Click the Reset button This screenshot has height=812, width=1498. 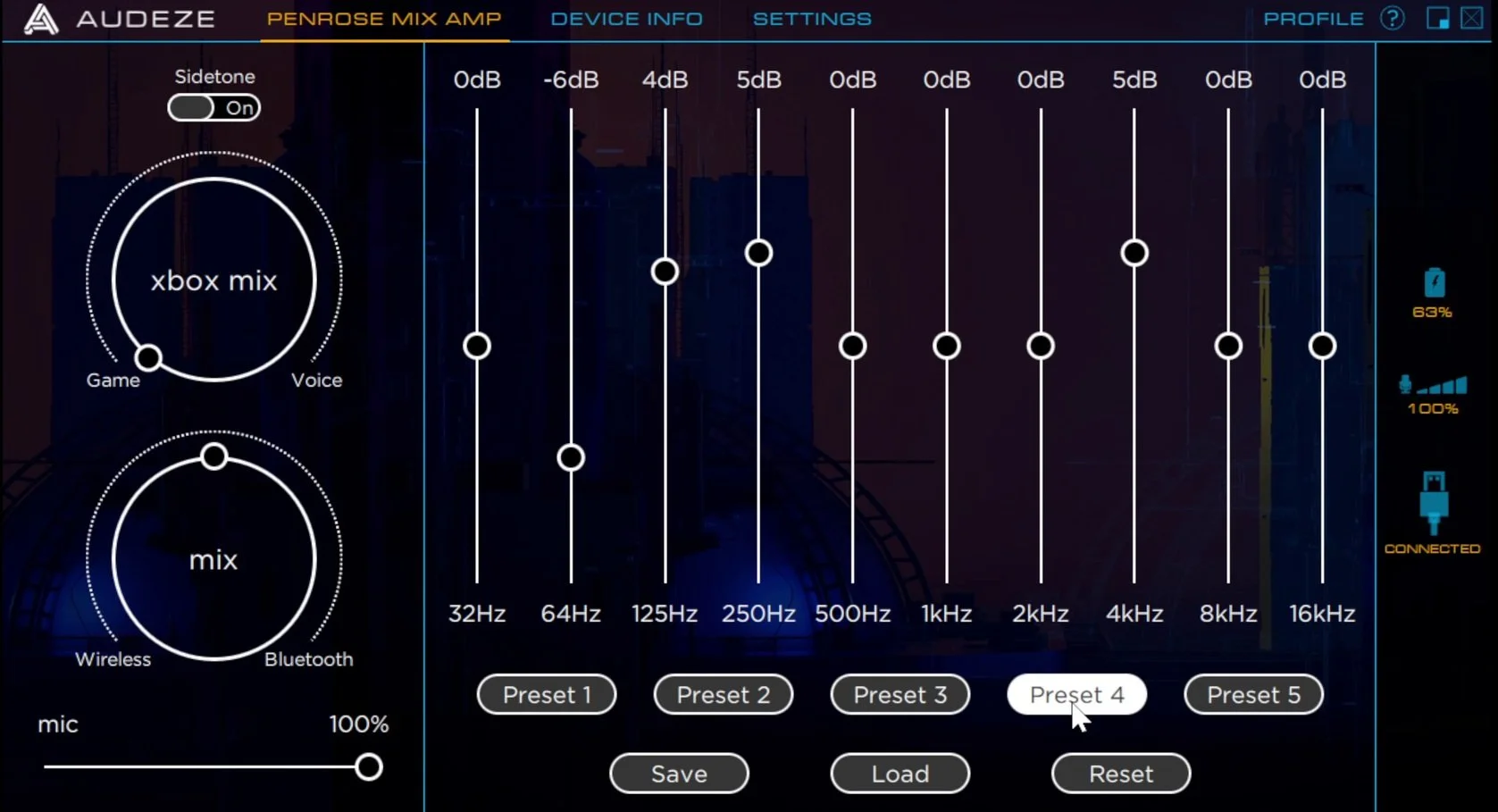point(1121,774)
